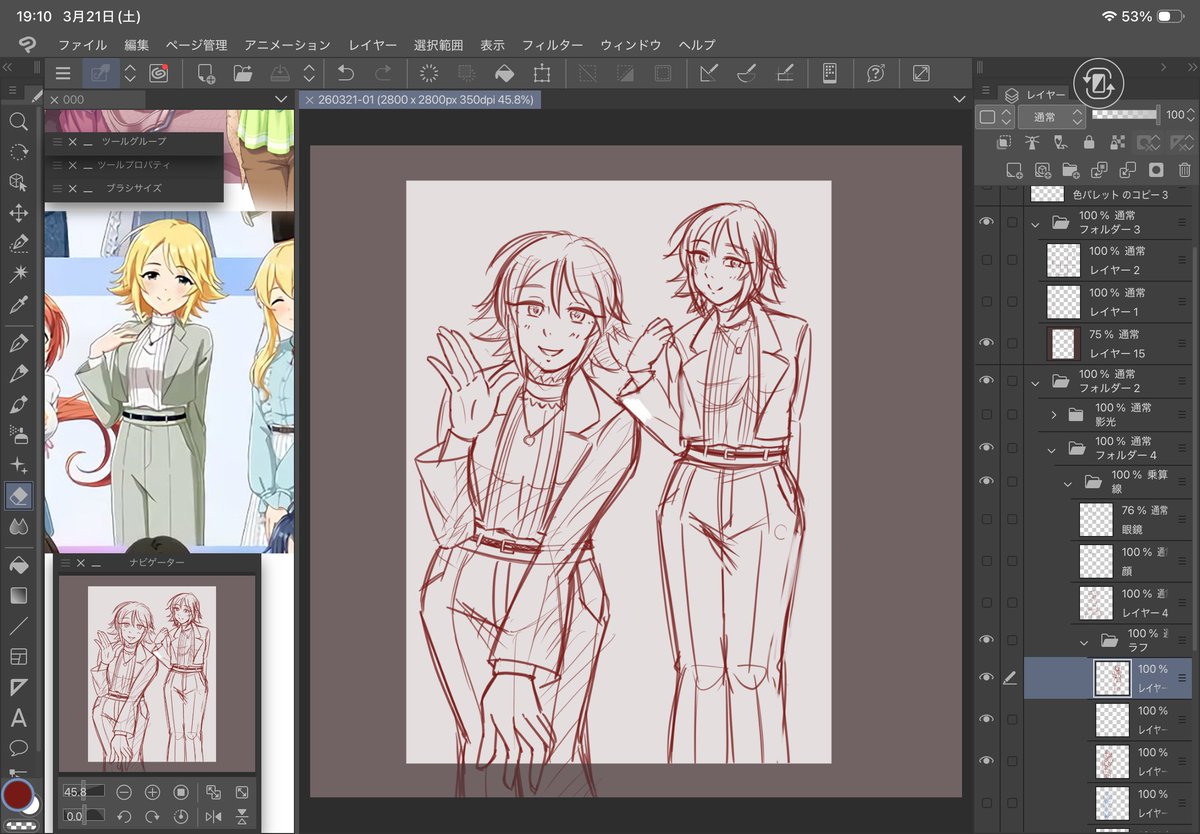Select the Balloon tool
Screen dimensions: 1200x834
(x=18, y=748)
